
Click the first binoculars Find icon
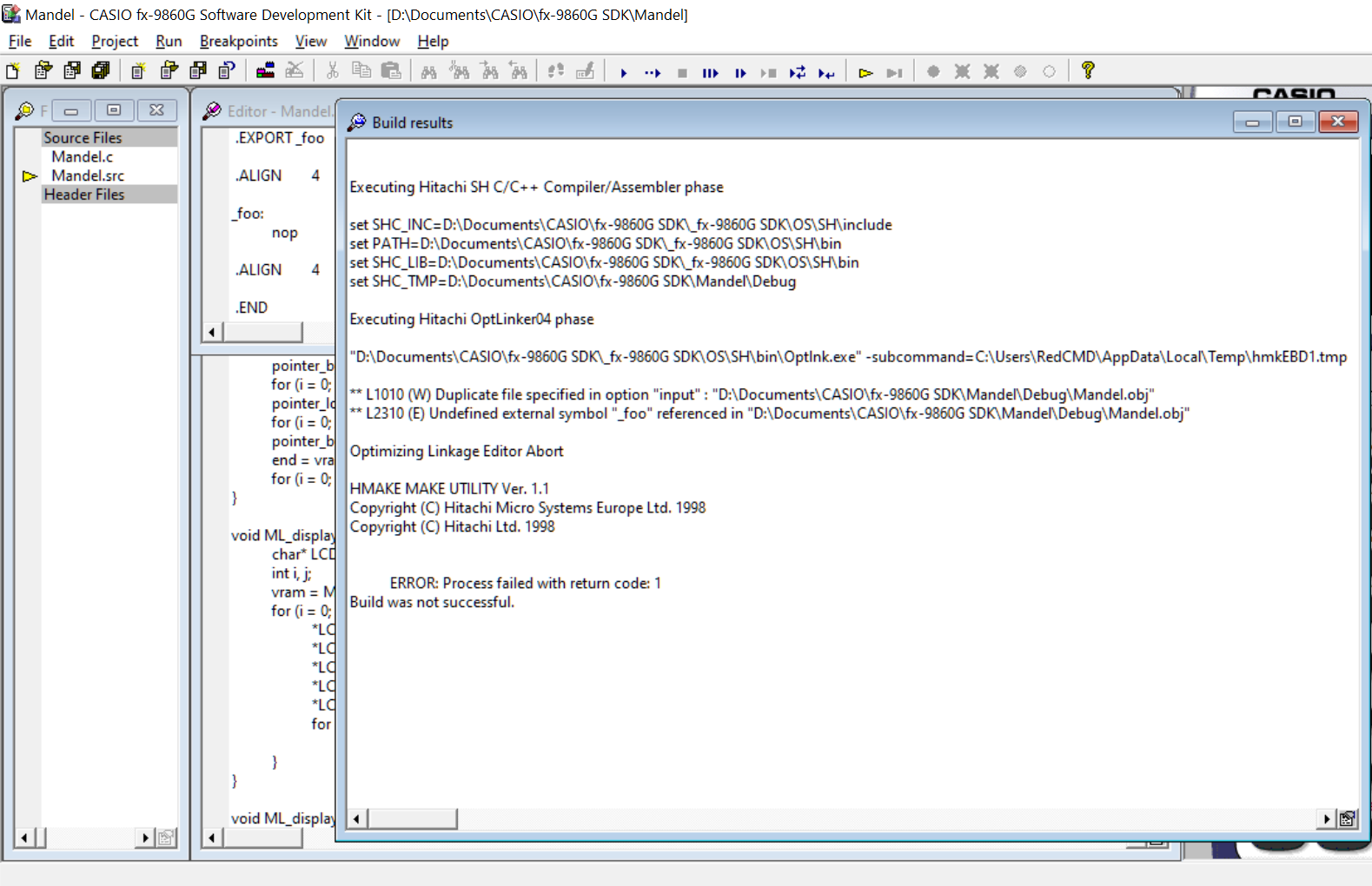[429, 71]
